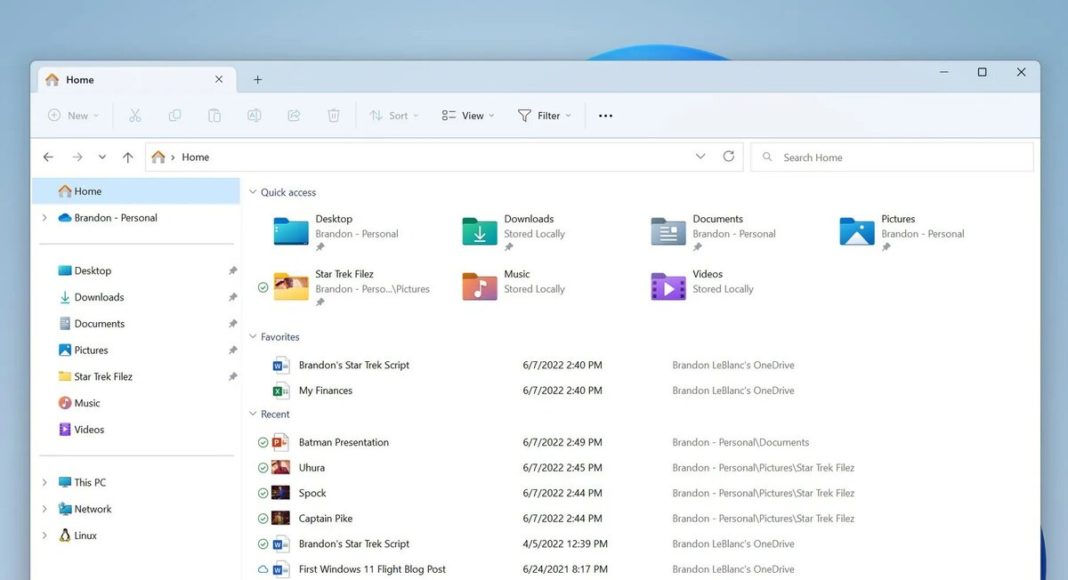Click the pin icon beside Downloads in sidebar

(x=232, y=297)
